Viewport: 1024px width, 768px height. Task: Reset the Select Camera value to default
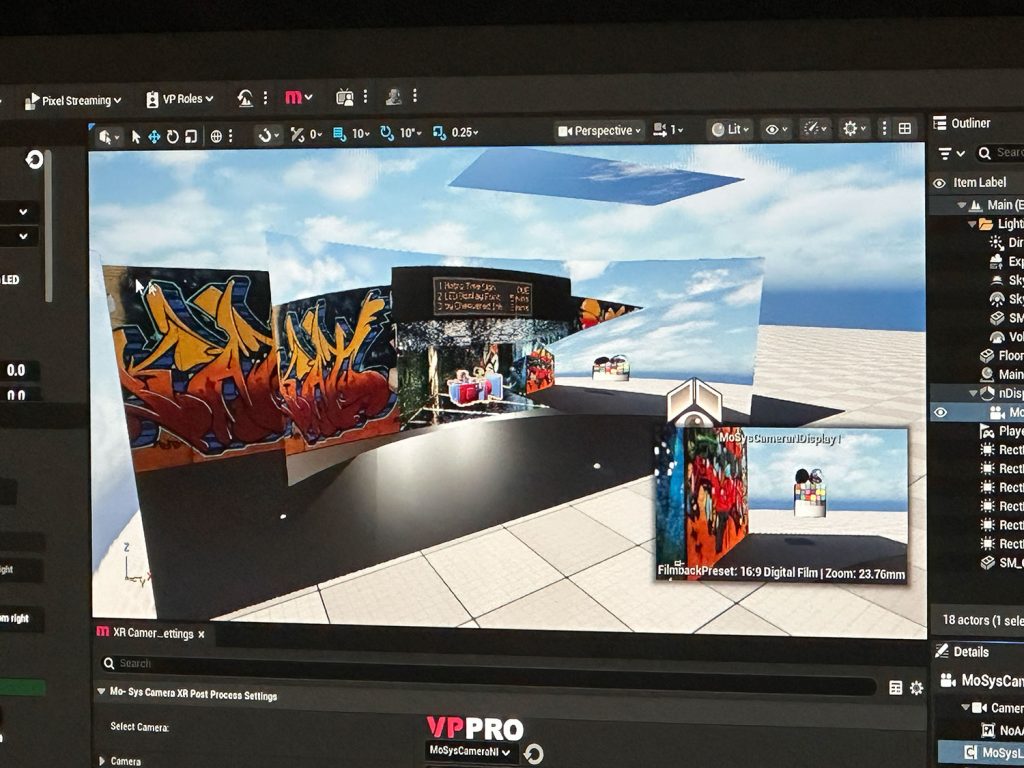pos(534,754)
